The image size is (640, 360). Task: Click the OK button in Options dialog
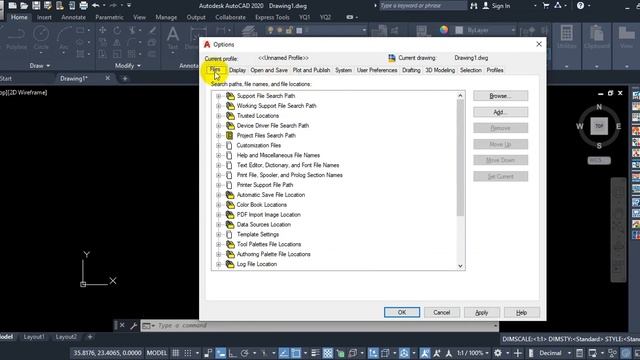click(x=402, y=312)
